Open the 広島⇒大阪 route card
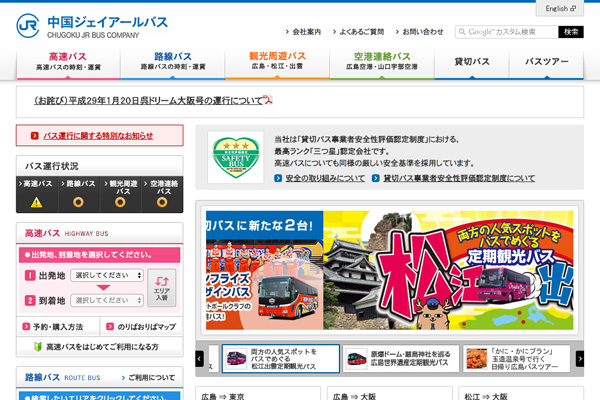Viewport: 600px width, 400px height. pyautogui.click(x=390, y=393)
